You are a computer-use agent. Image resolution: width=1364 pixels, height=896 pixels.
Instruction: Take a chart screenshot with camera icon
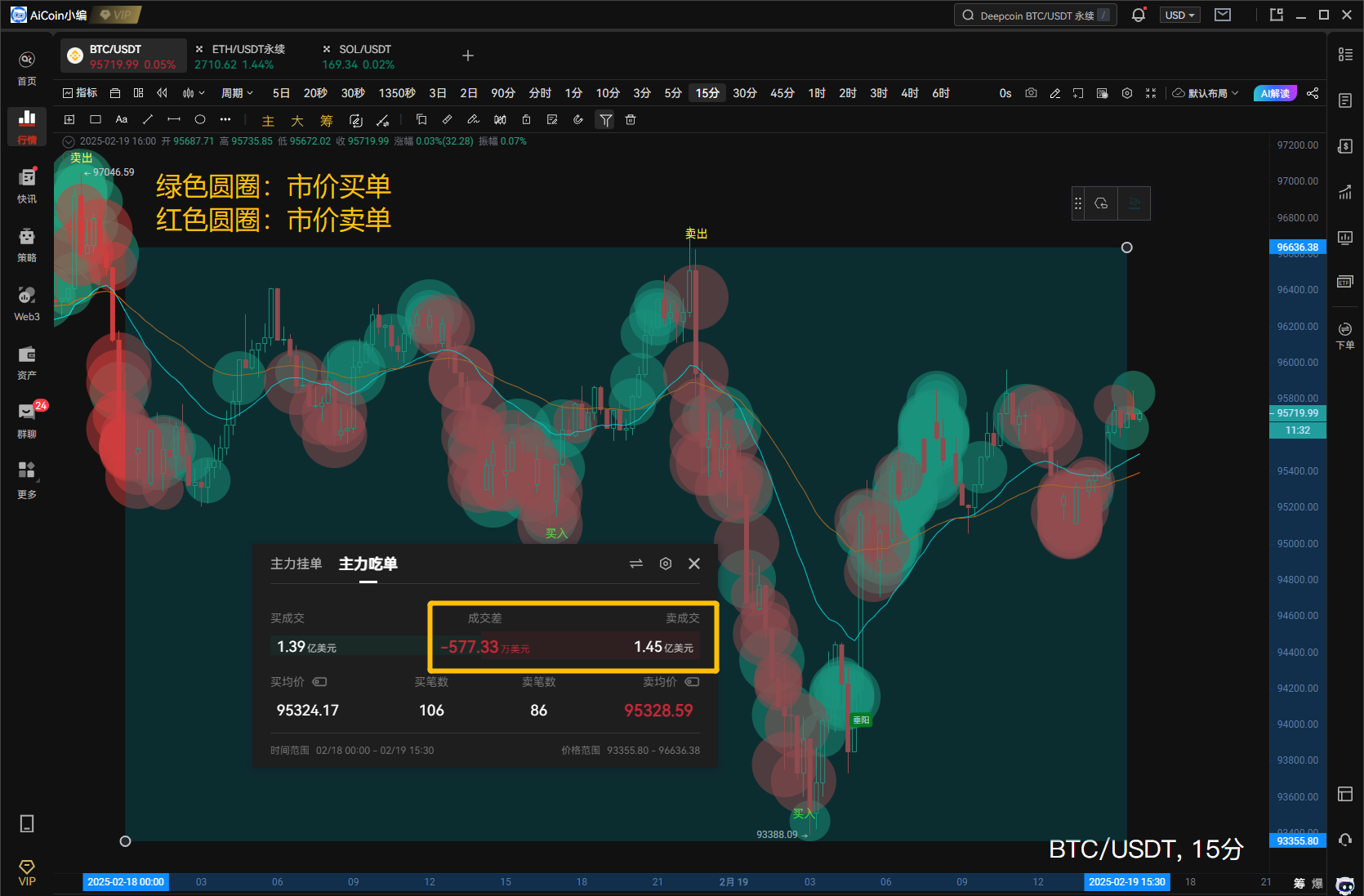[x=1032, y=93]
